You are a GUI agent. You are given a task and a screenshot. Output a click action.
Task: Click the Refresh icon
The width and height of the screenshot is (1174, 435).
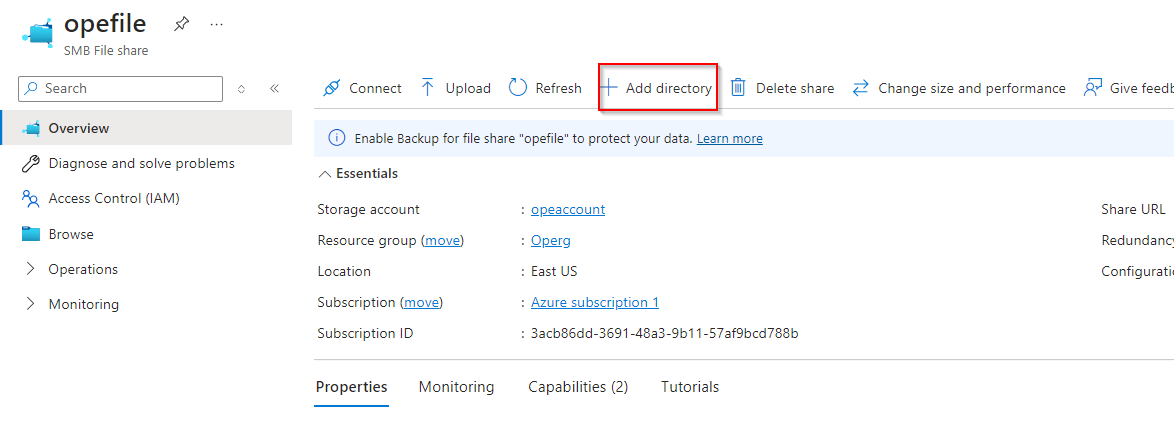[x=518, y=88]
